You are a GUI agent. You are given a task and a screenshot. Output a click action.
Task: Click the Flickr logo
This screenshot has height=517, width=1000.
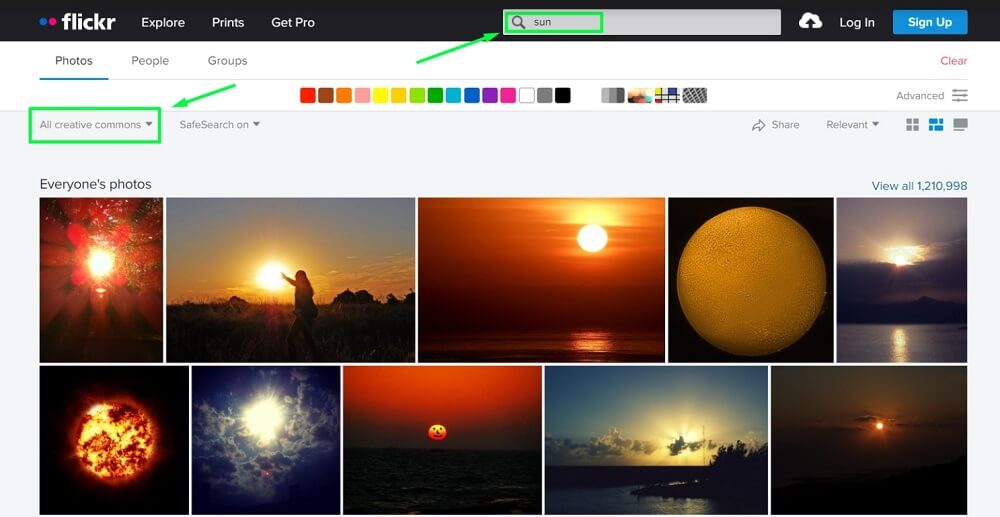77,22
